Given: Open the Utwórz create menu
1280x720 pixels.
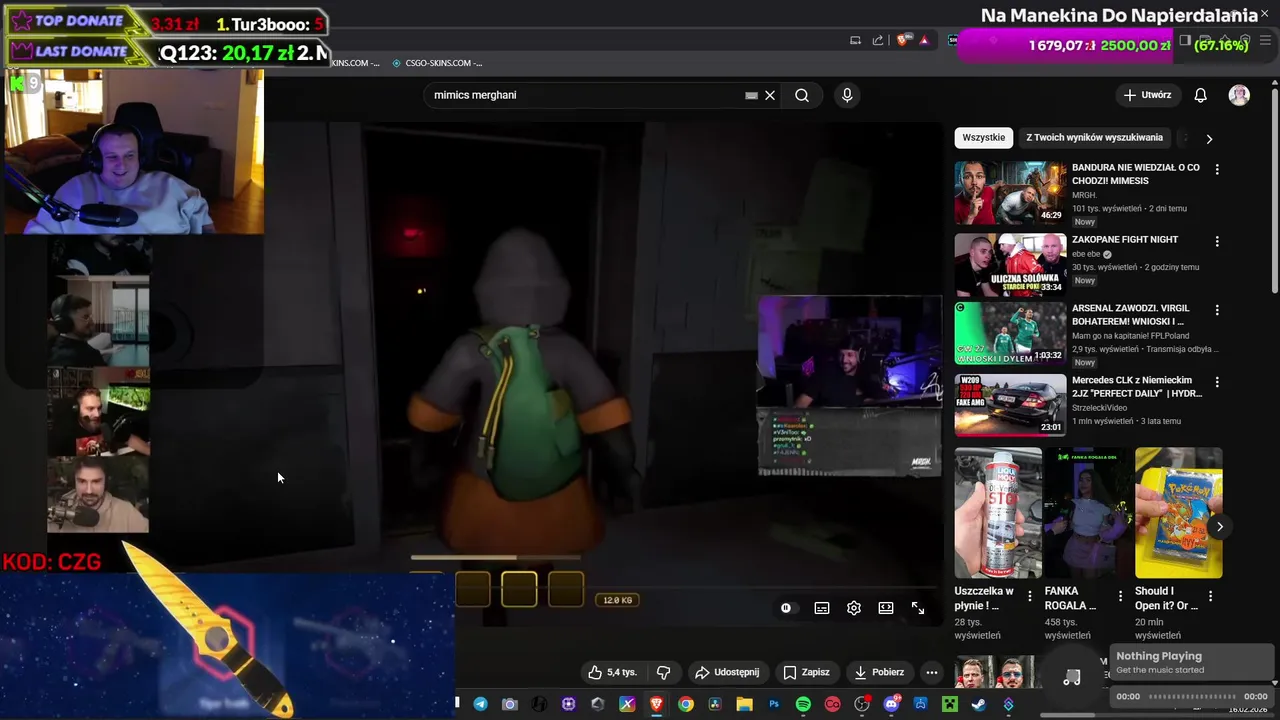Looking at the screenshot, I should pos(1147,95).
